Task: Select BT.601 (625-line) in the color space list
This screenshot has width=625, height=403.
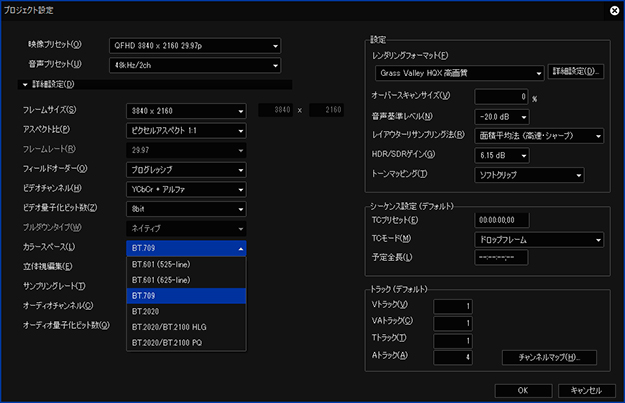Action: pos(186,280)
